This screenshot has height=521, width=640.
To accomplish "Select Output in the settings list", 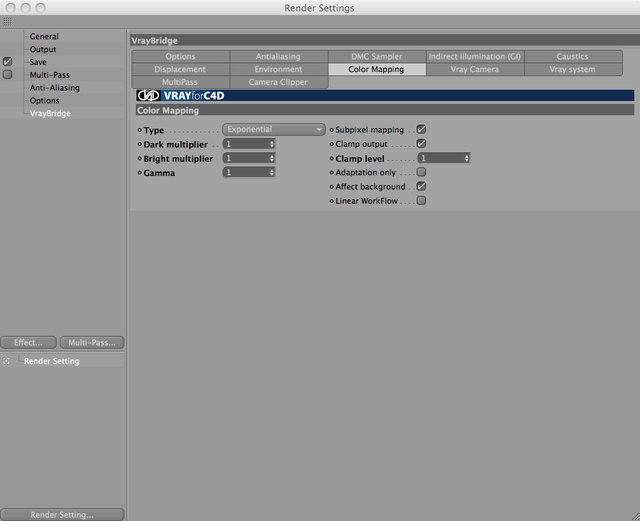I will pyautogui.click(x=43, y=49).
